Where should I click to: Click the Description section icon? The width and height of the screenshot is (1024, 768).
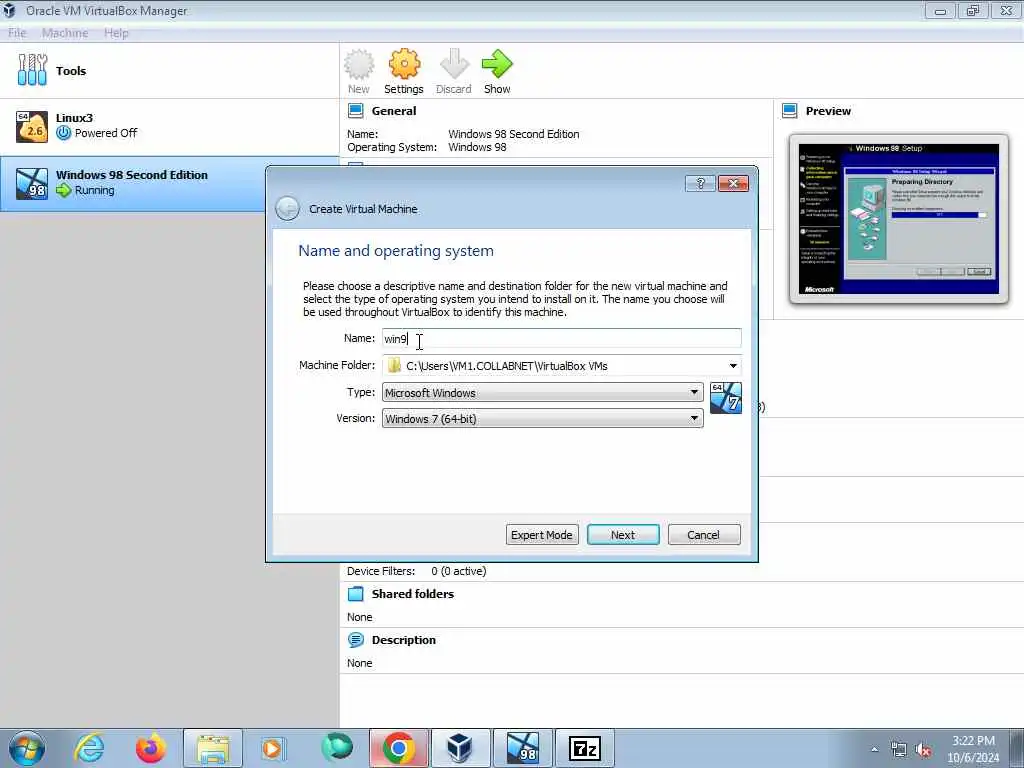356,640
